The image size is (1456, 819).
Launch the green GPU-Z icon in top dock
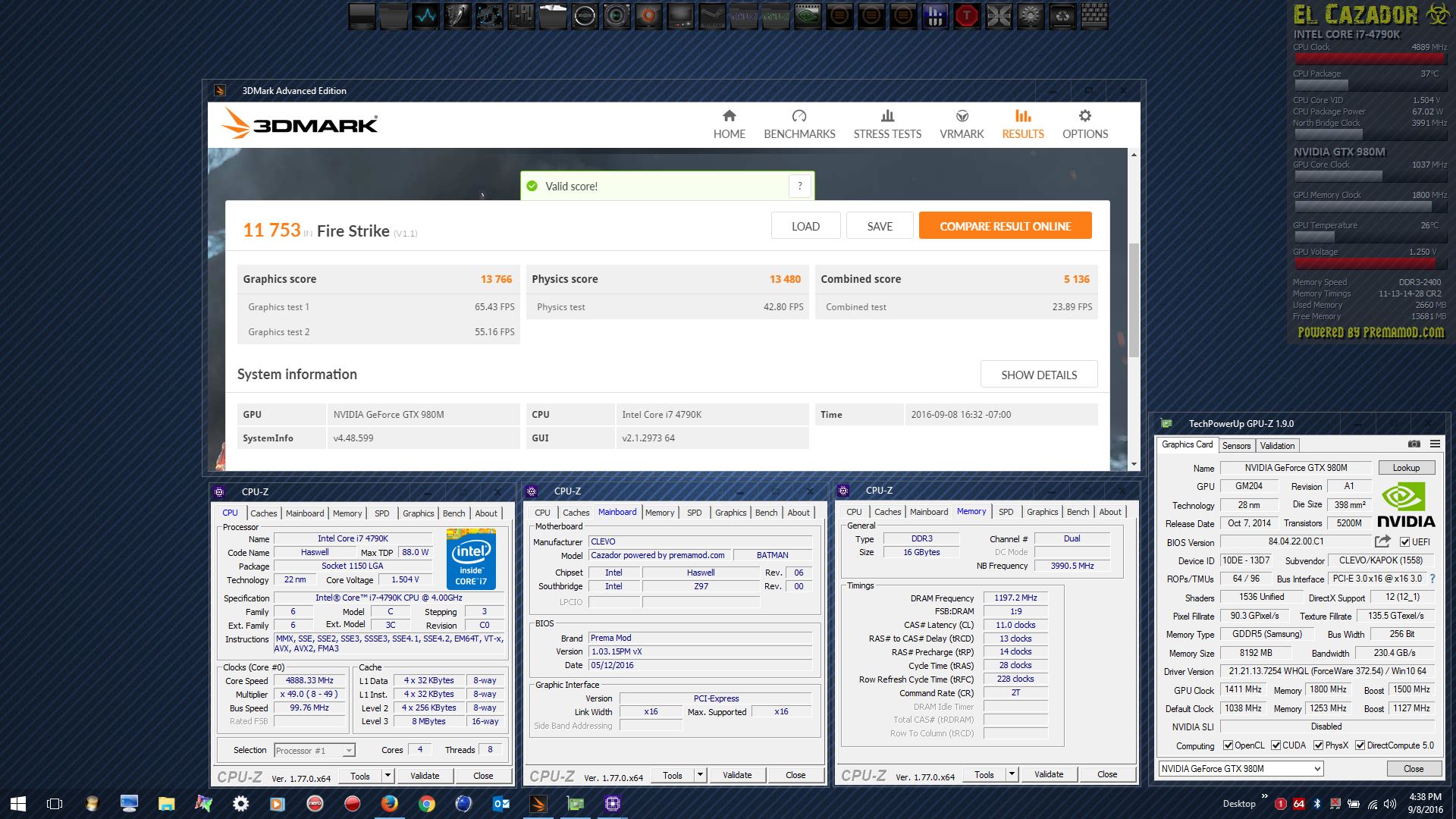click(776, 16)
